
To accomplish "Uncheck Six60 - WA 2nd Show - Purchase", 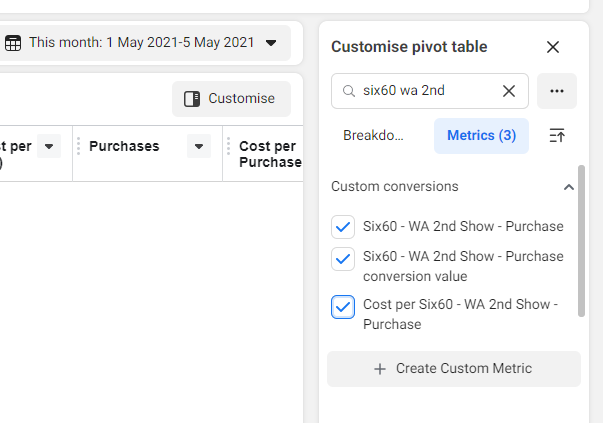I will [x=343, y=227].
